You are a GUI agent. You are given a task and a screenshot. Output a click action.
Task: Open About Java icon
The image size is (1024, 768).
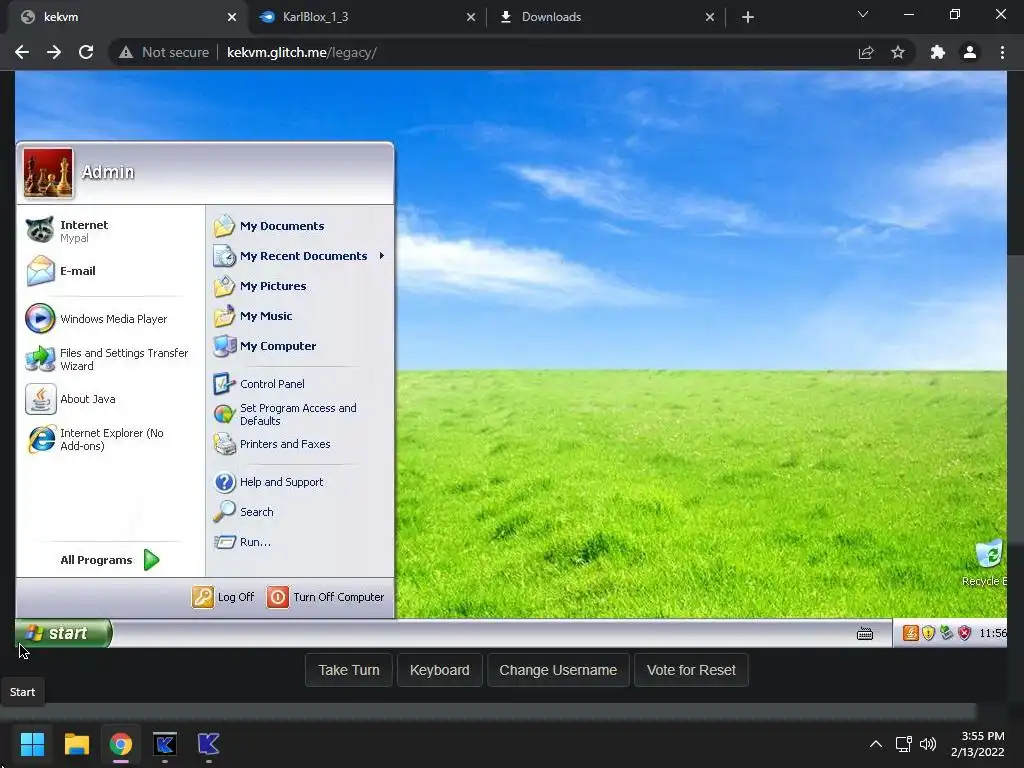coord(40,399)
